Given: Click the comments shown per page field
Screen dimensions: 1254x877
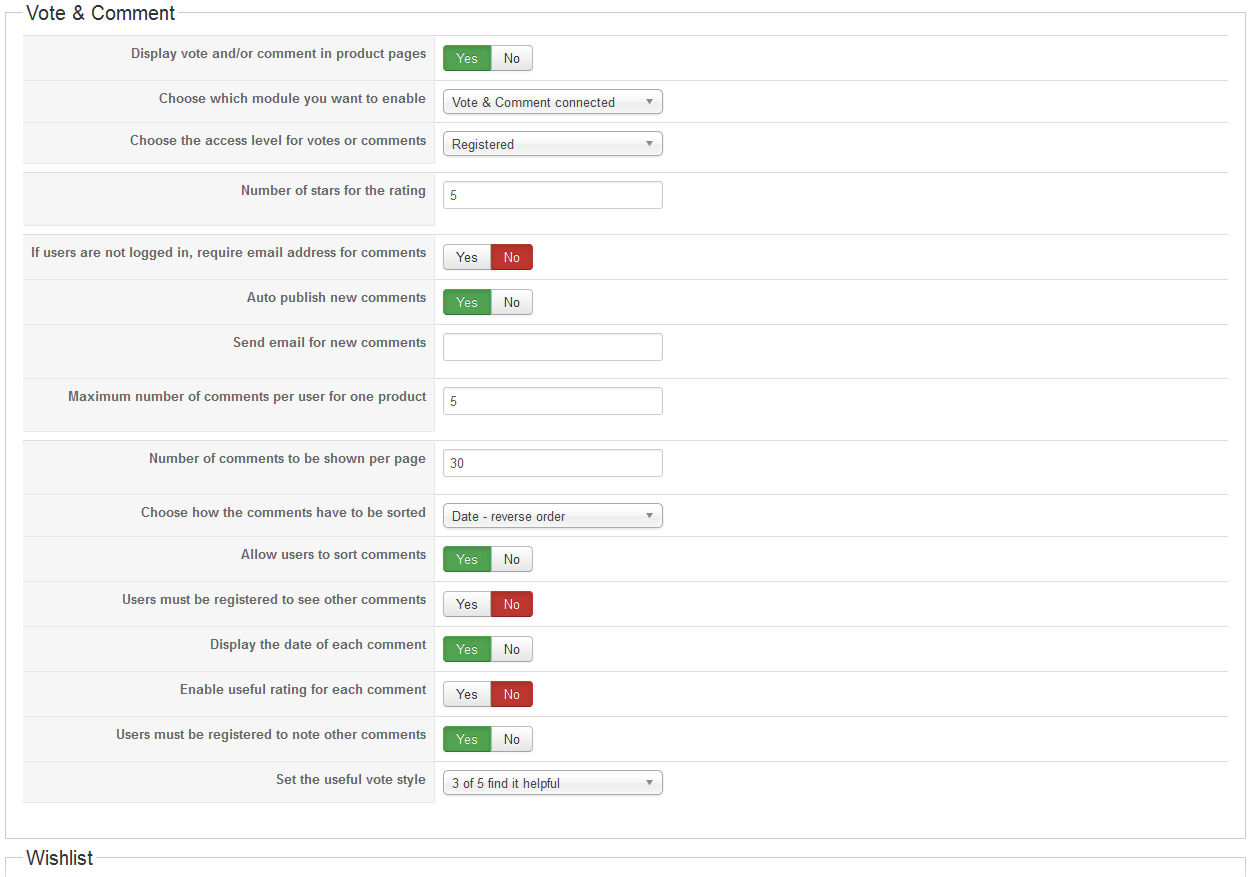Looking at the screenshot, I should 552,463.
